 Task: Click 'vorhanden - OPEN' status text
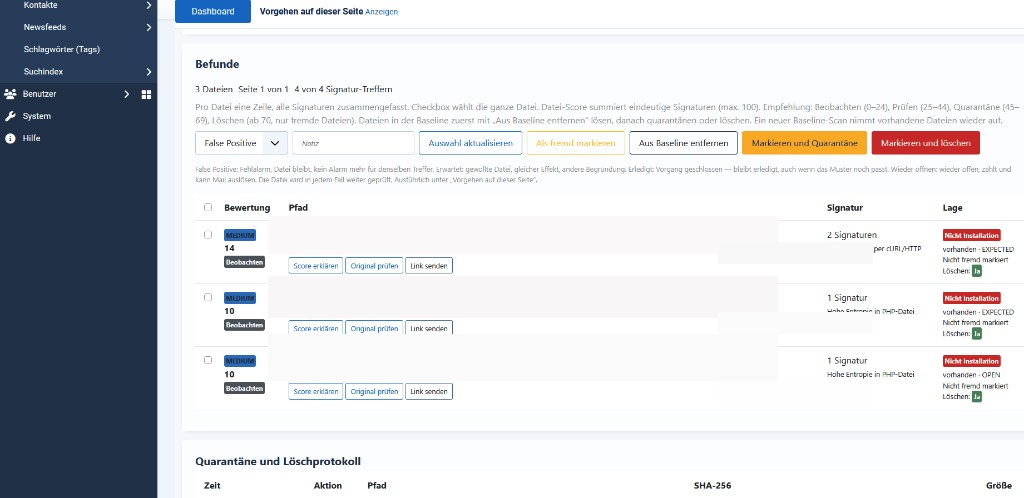click(x=972, y=375)
